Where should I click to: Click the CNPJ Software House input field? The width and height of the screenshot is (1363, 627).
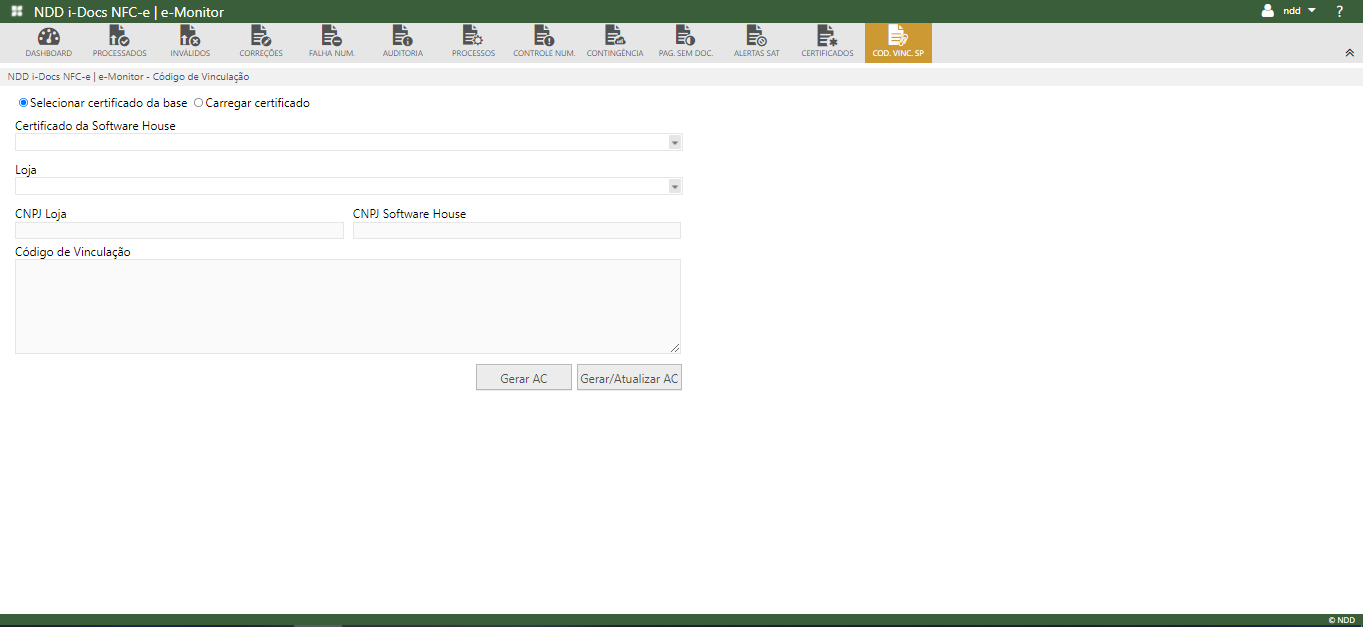(x=517, y=230)
